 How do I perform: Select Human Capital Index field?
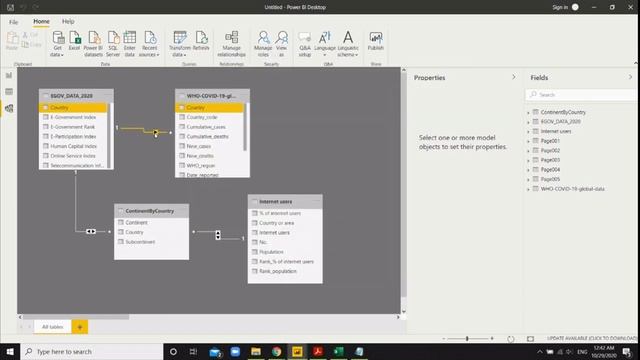point(73,146)
